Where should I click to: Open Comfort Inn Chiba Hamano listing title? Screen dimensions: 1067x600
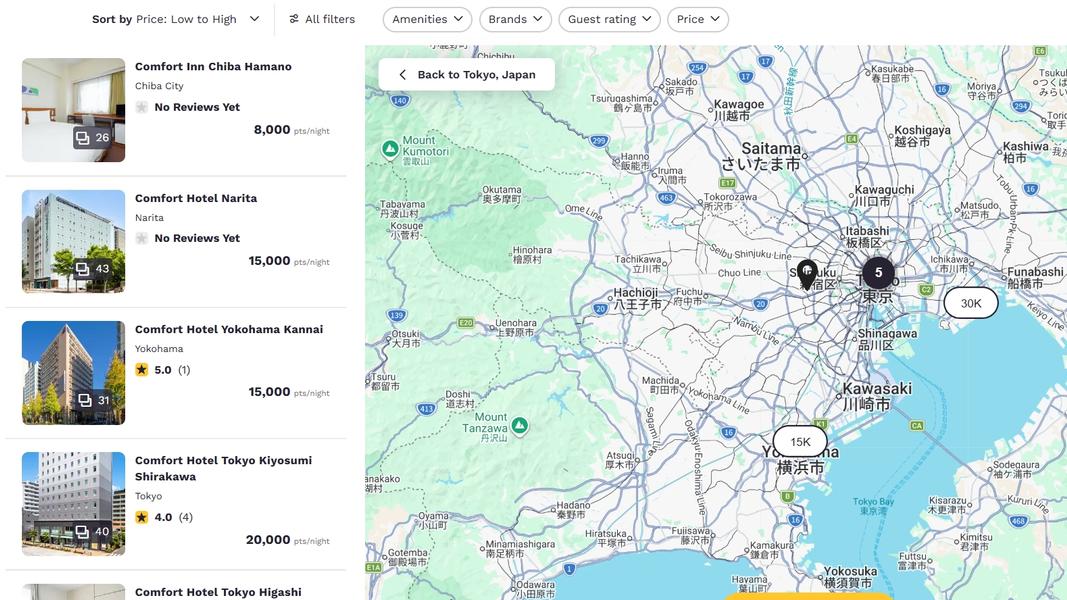213,66
